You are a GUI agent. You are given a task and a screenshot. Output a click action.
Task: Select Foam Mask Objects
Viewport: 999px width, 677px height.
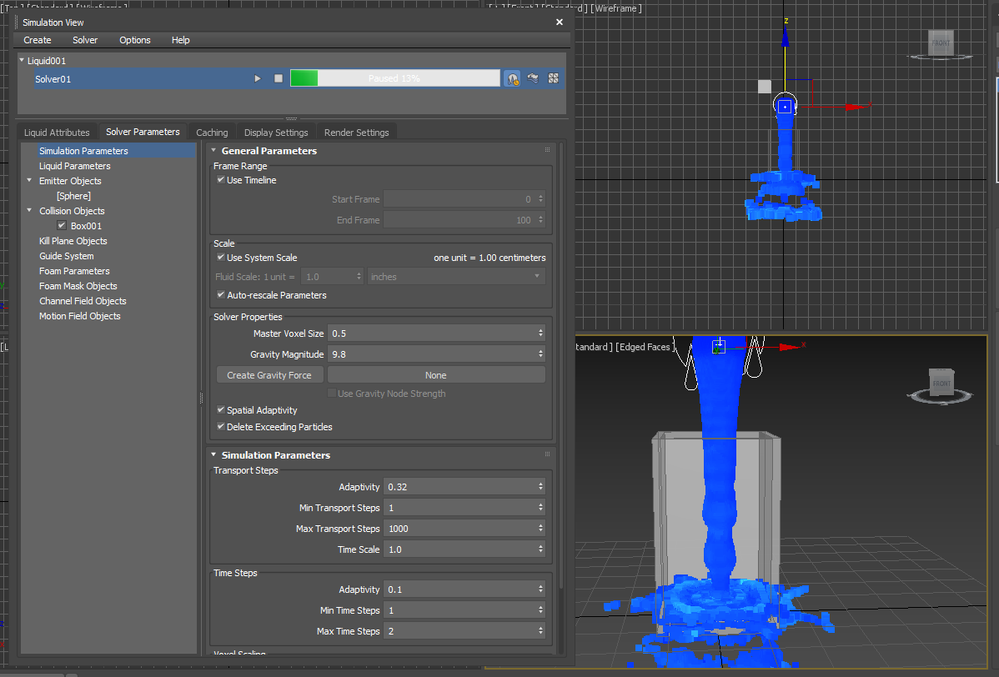pos(78,286)
